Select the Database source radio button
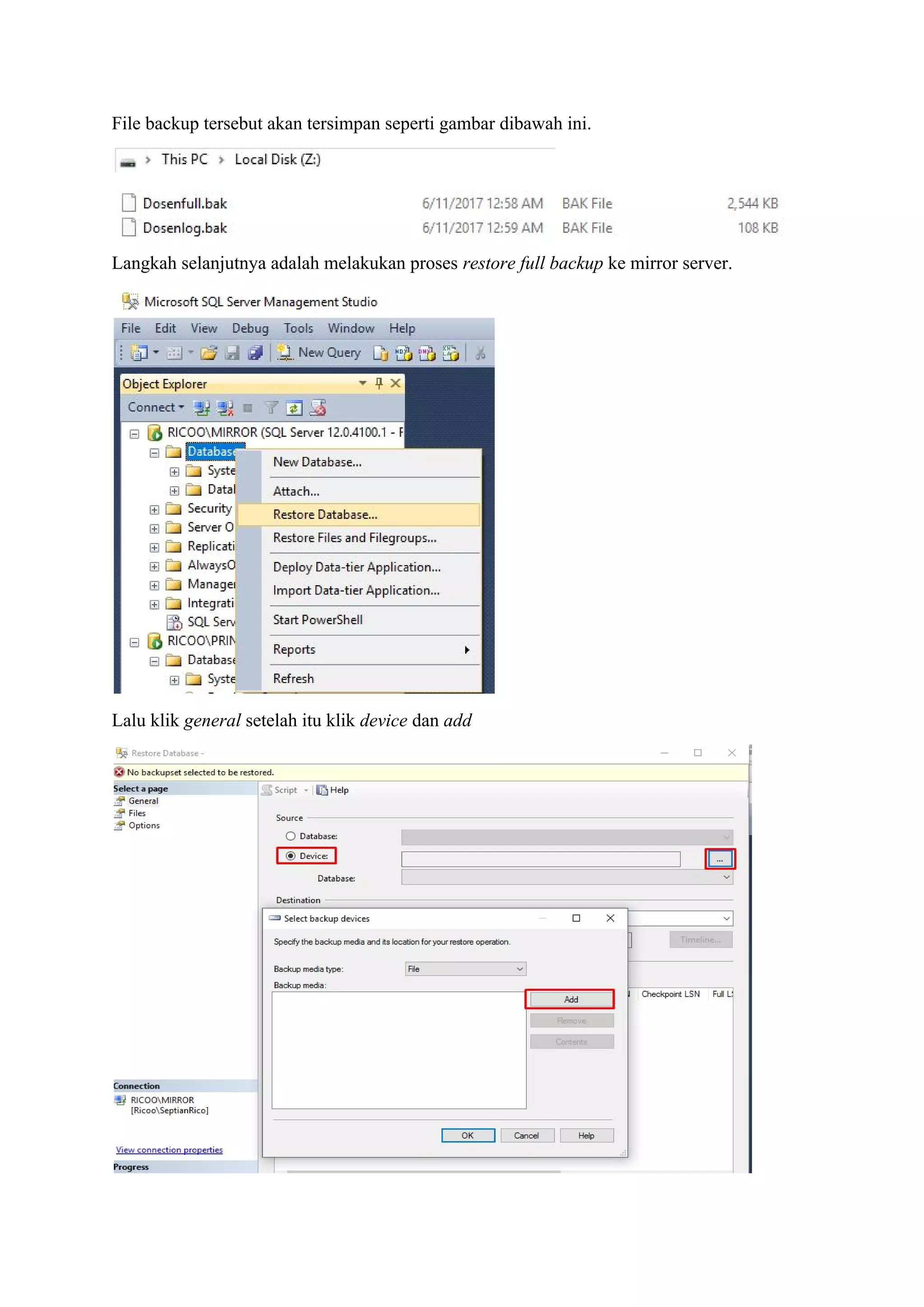 291,836
